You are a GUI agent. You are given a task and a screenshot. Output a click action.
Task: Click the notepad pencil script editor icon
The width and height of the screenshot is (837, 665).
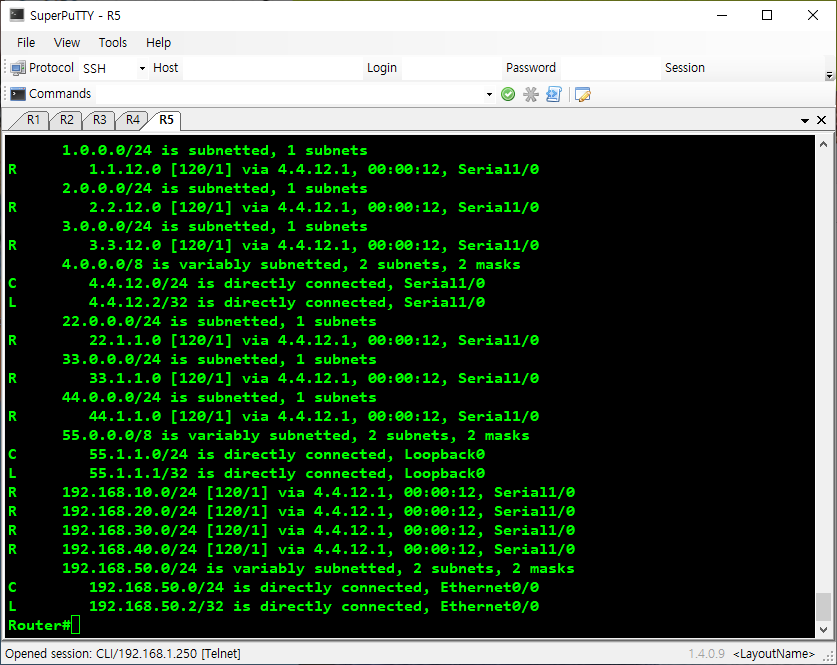pyautogui.click(x=582, y=94)
